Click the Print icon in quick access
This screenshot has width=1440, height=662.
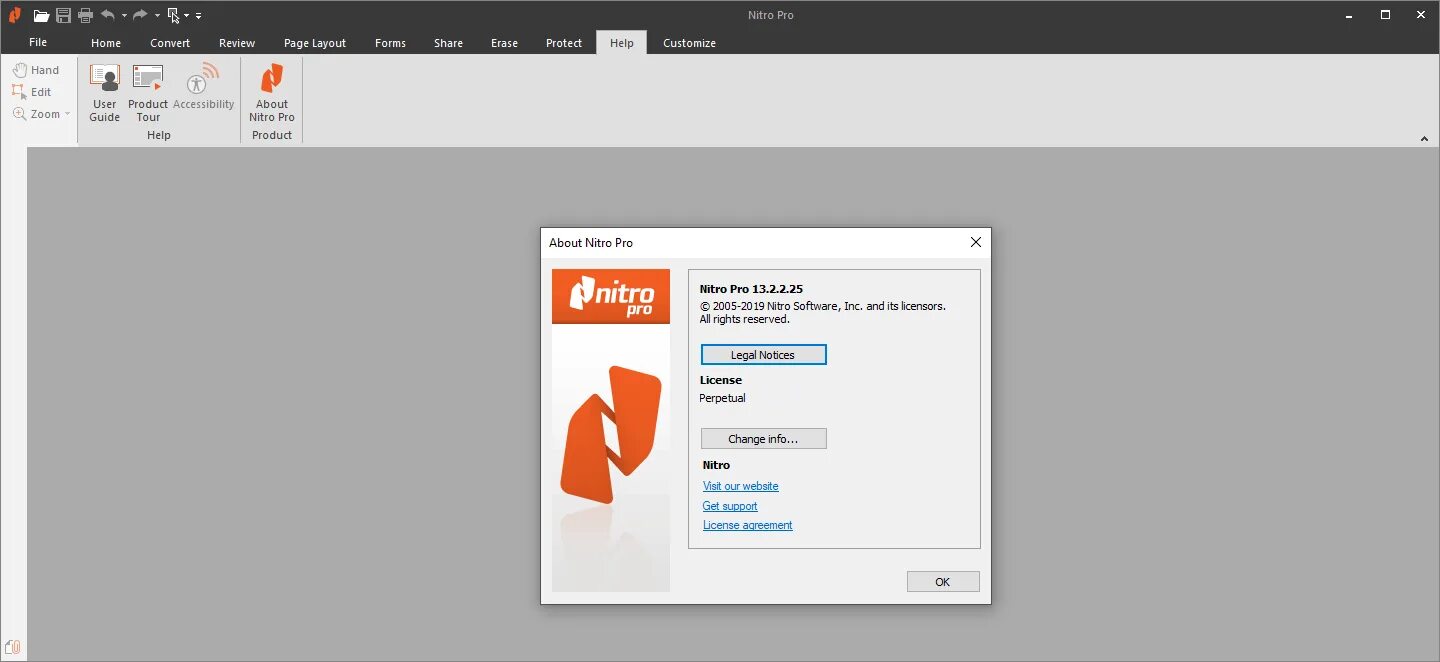[85, 15]
